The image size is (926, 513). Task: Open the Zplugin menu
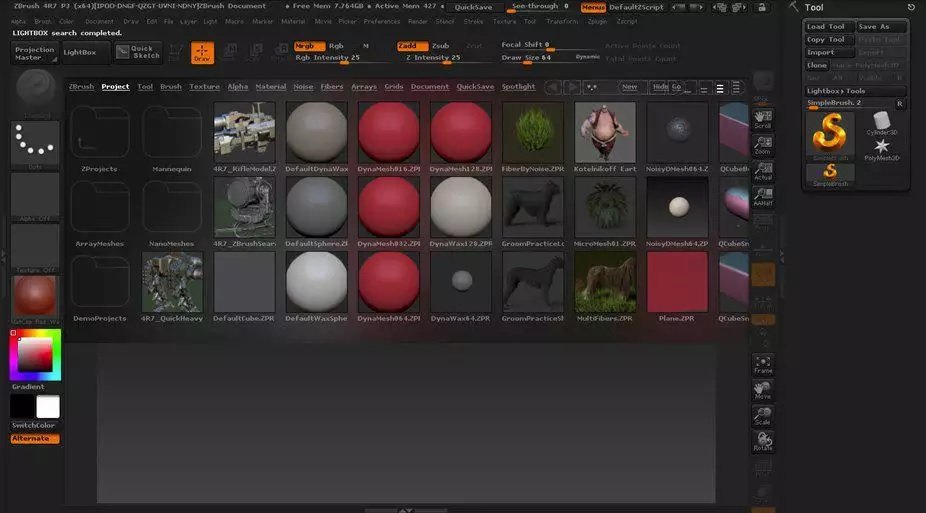[x=597, y=21]
